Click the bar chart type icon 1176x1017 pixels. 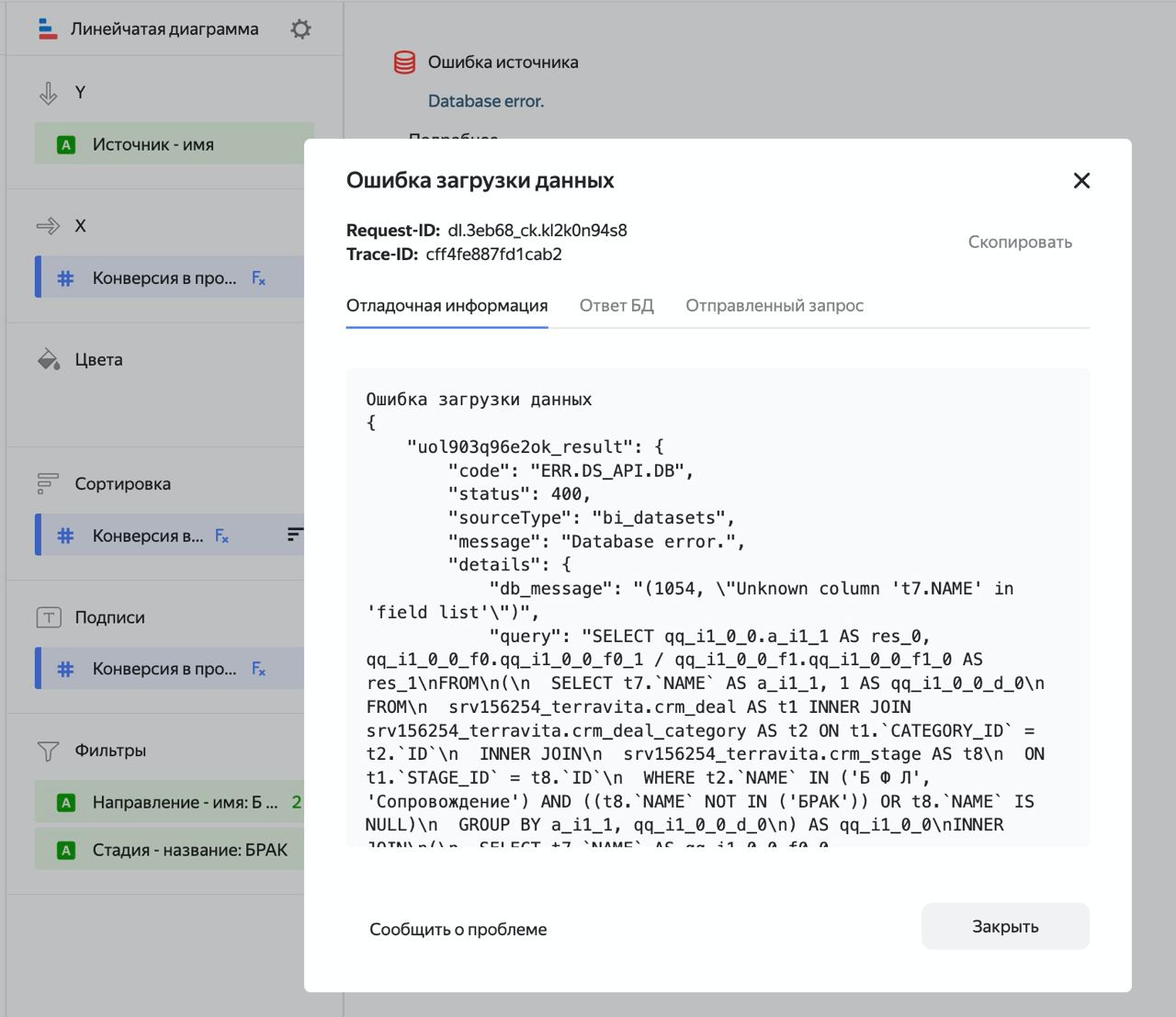click(x=48, y=29)
